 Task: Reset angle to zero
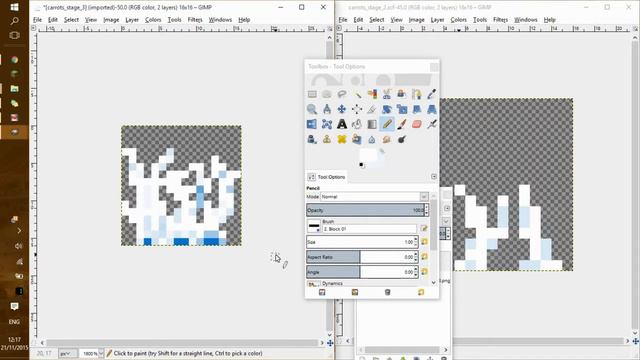tap(424, 272)
